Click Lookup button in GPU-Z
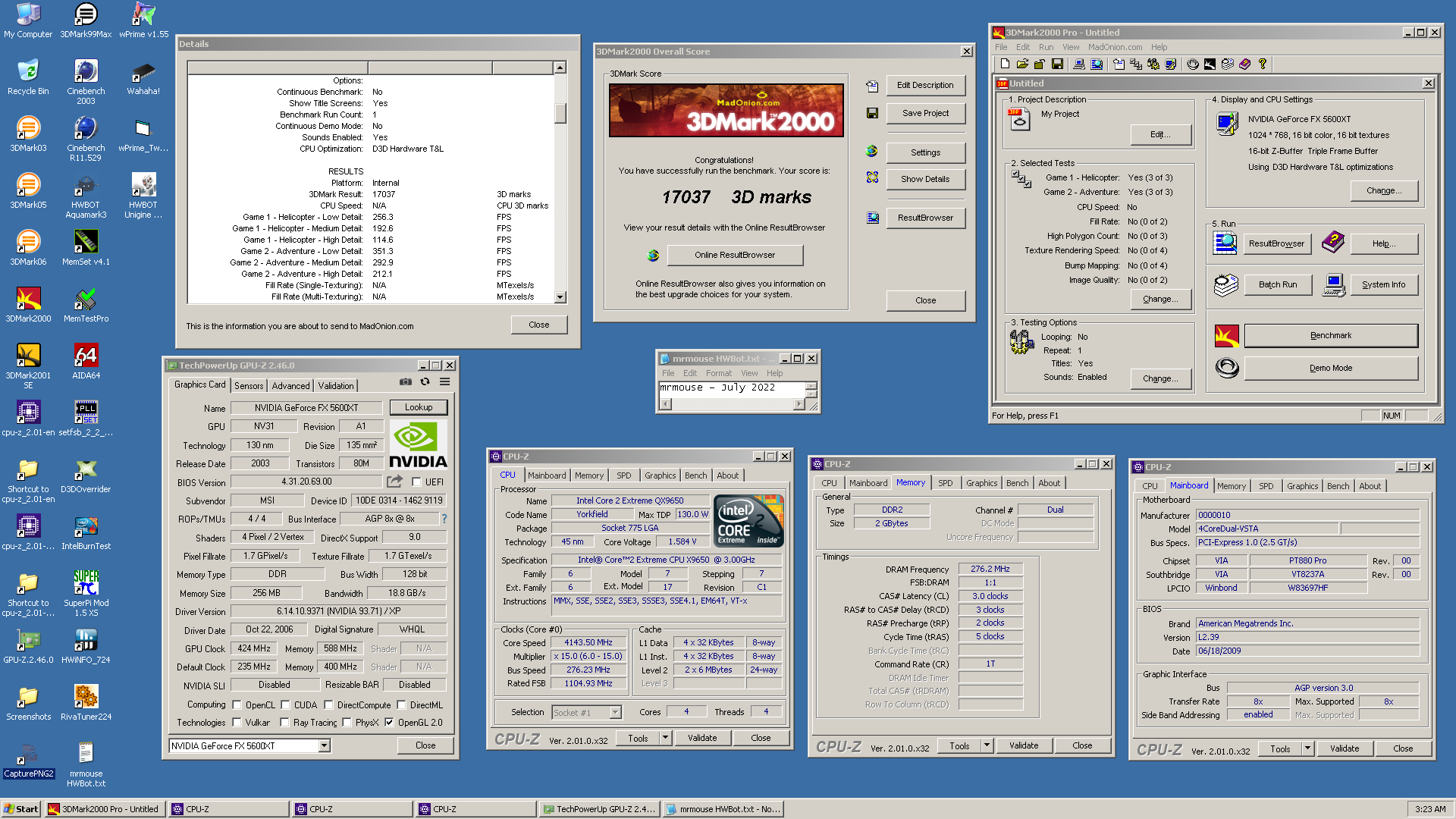 pyautogui.click(x=418, y=407)
